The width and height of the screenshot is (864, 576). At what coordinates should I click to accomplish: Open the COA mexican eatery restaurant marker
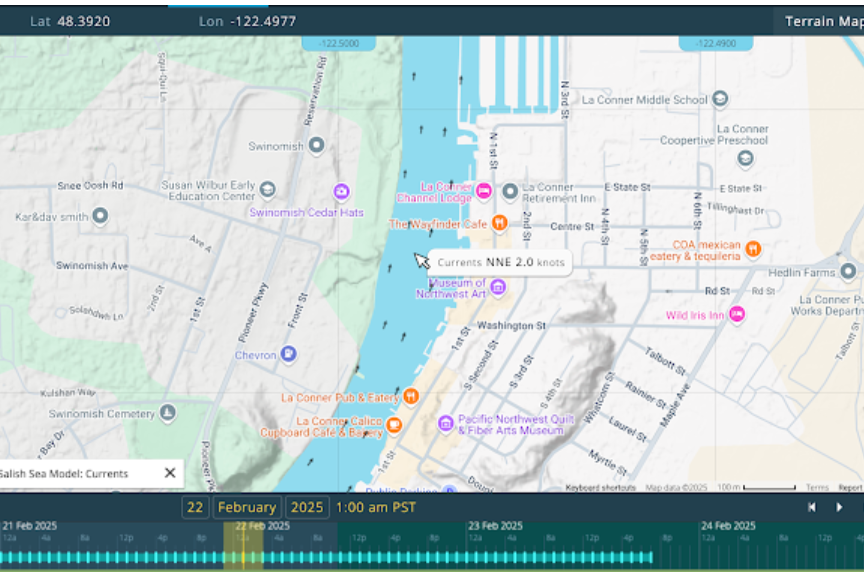(753, 249)
